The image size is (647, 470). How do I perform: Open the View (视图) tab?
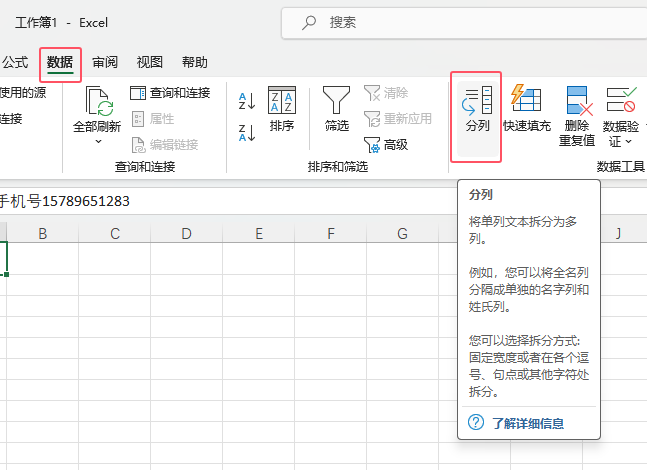[150, 62]
